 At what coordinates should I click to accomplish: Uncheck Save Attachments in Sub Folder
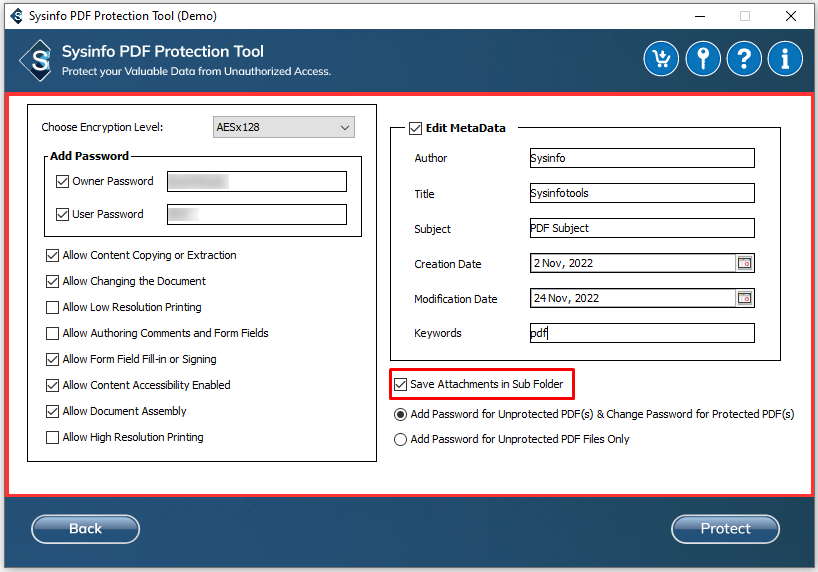pos(400,385)
